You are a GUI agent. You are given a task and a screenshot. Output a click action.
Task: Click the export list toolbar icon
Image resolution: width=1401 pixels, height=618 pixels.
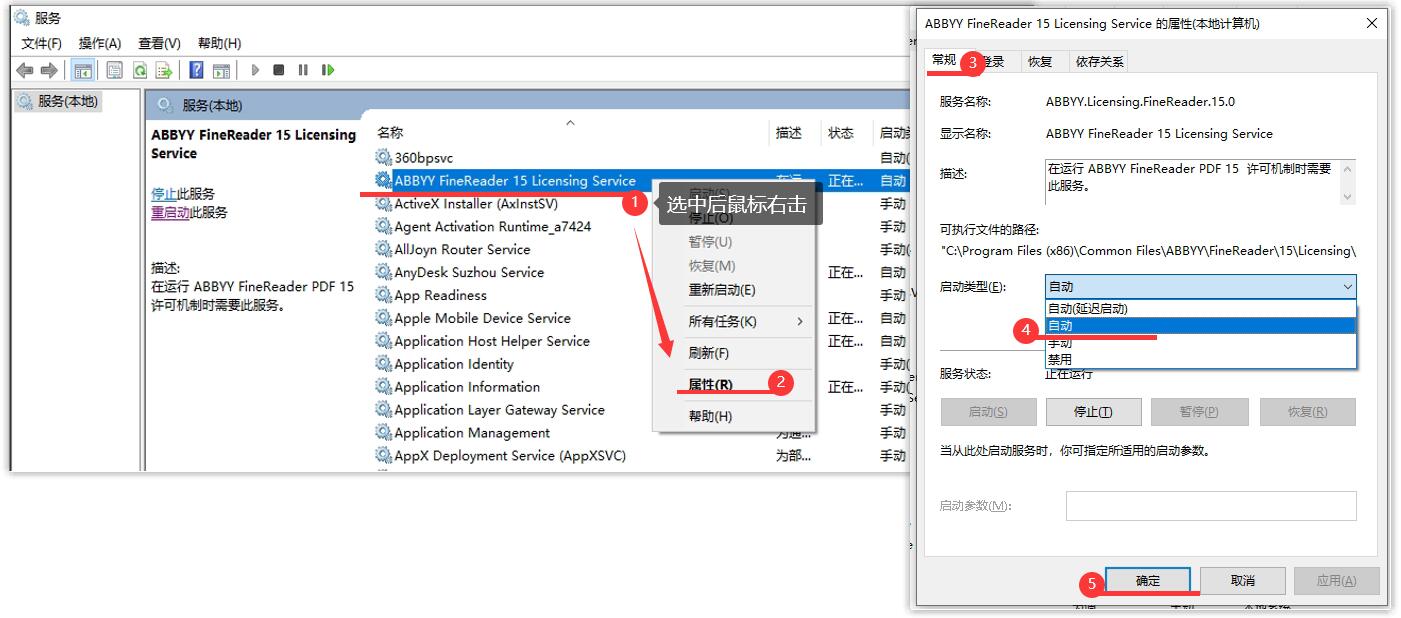[164, 70]
